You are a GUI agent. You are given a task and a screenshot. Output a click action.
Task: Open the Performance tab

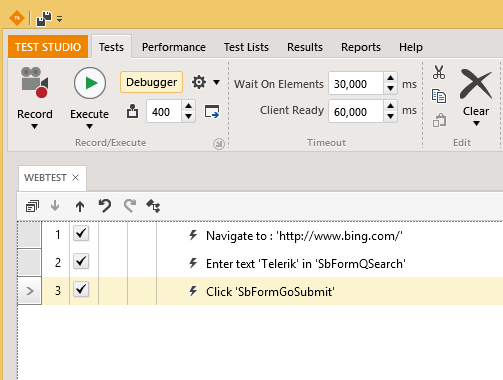(174, 47)
